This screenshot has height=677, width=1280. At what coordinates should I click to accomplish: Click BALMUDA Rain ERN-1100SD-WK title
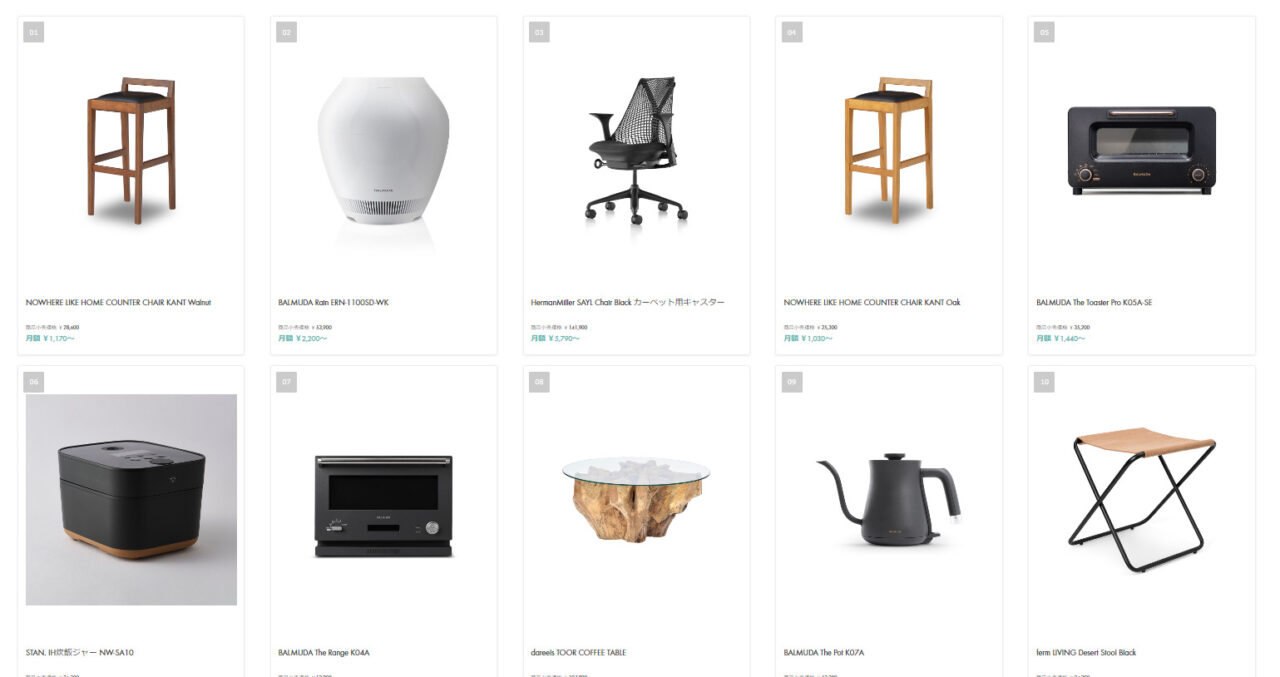(x=333, y=302)
